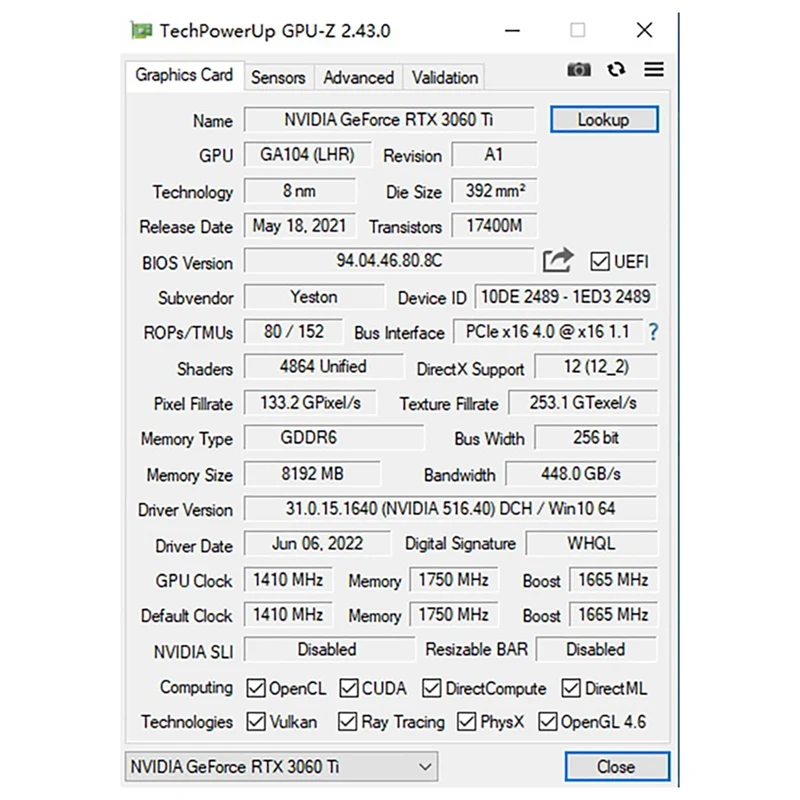Toggle the Vulkan checkbox

pos(256,721)
